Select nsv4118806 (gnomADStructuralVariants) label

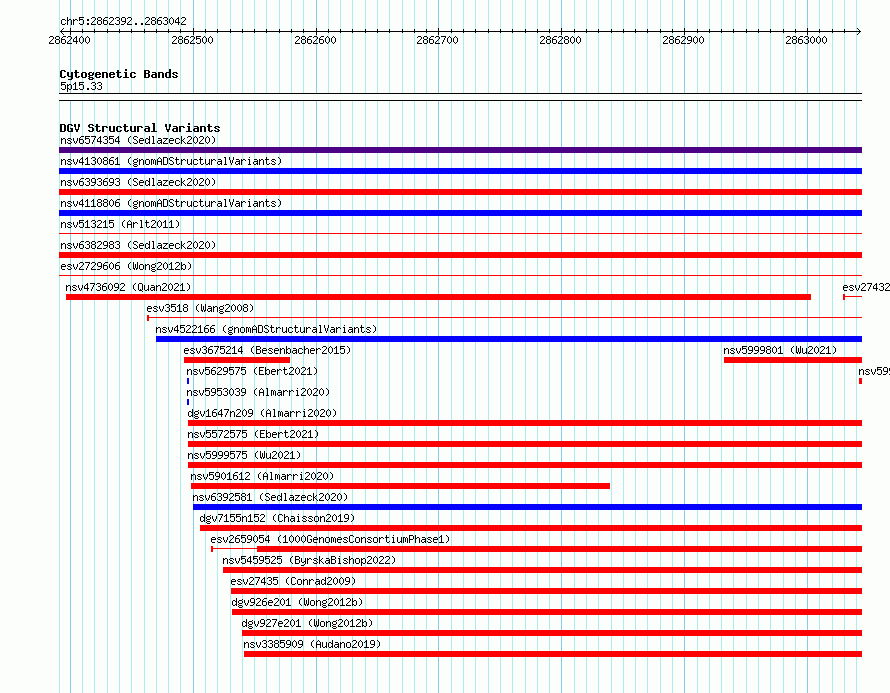coord(171,203)
